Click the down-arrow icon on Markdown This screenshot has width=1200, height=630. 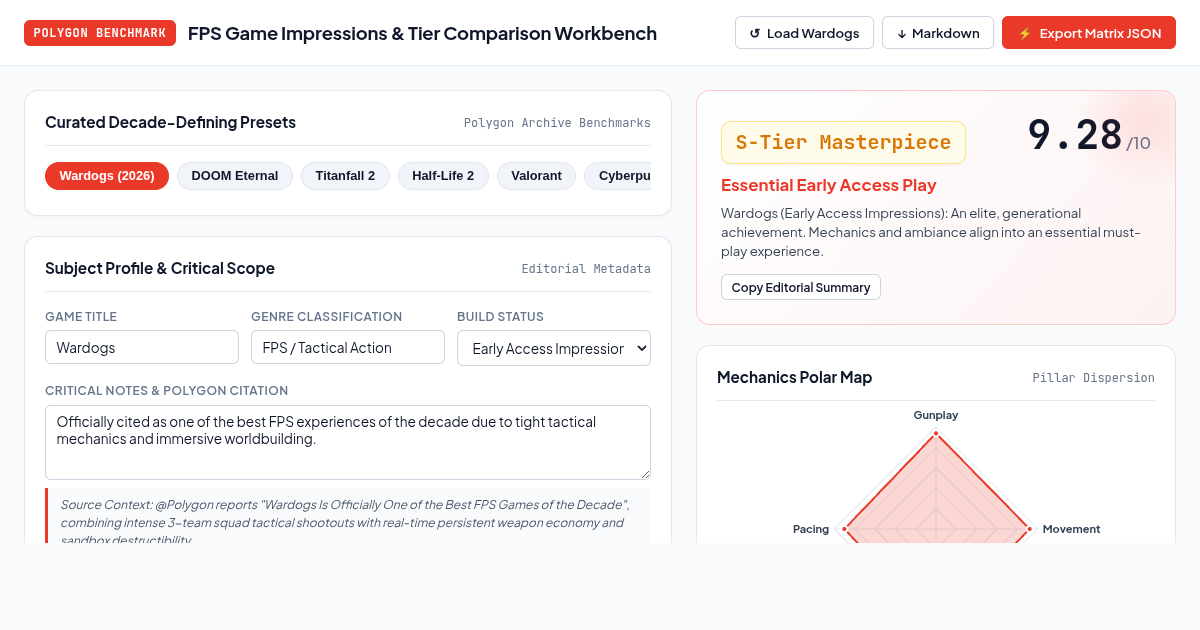[902, 33]
